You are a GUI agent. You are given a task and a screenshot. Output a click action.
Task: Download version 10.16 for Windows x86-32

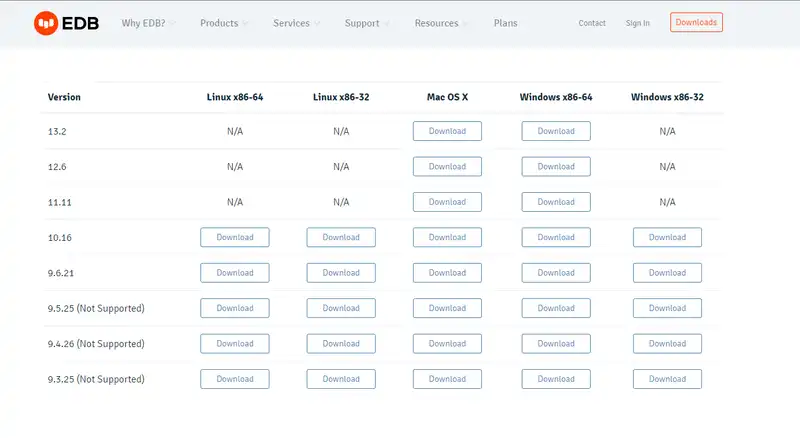667,237
